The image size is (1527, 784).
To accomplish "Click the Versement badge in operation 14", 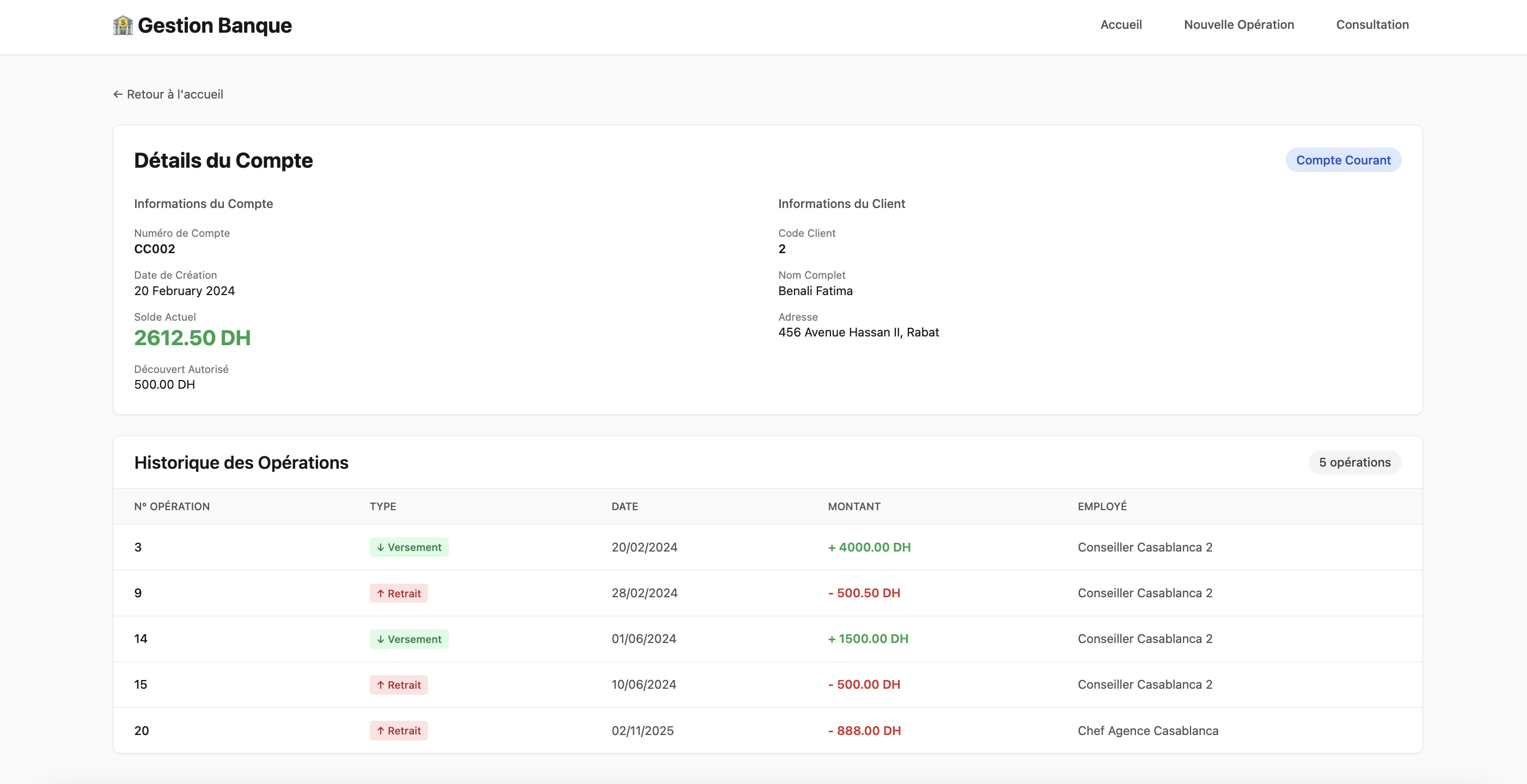I will pyautogui.click(x=409, y=639).
